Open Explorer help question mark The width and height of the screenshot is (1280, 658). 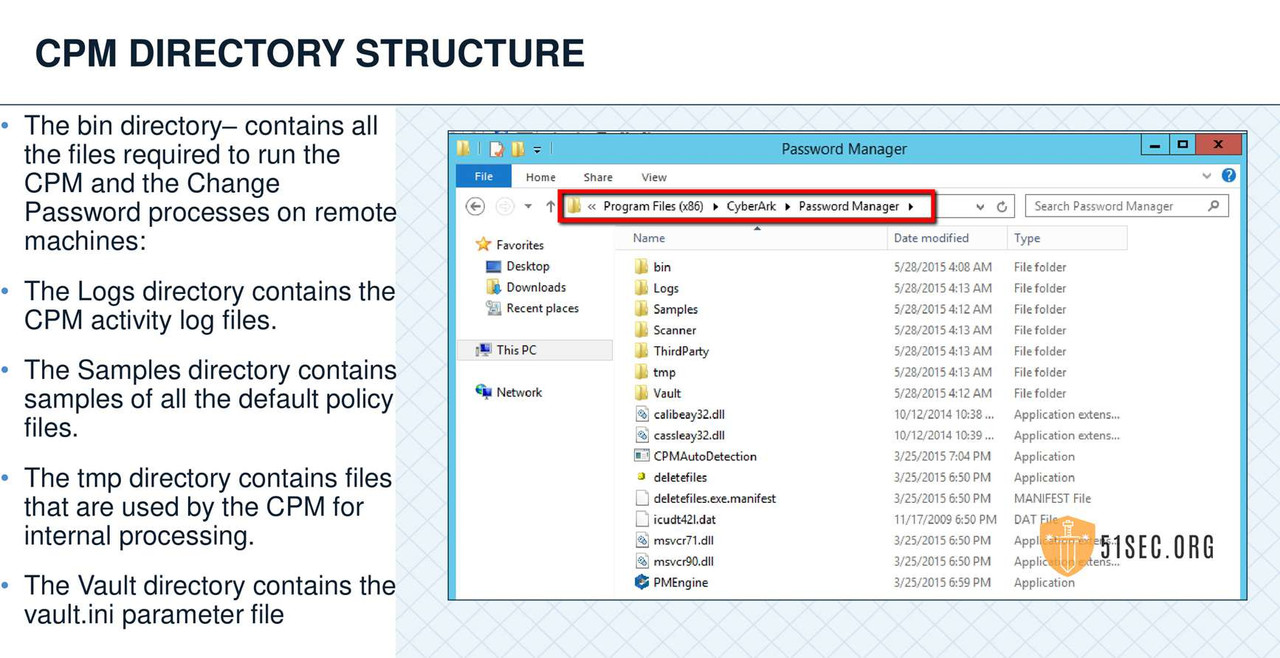click(1229, 176)
